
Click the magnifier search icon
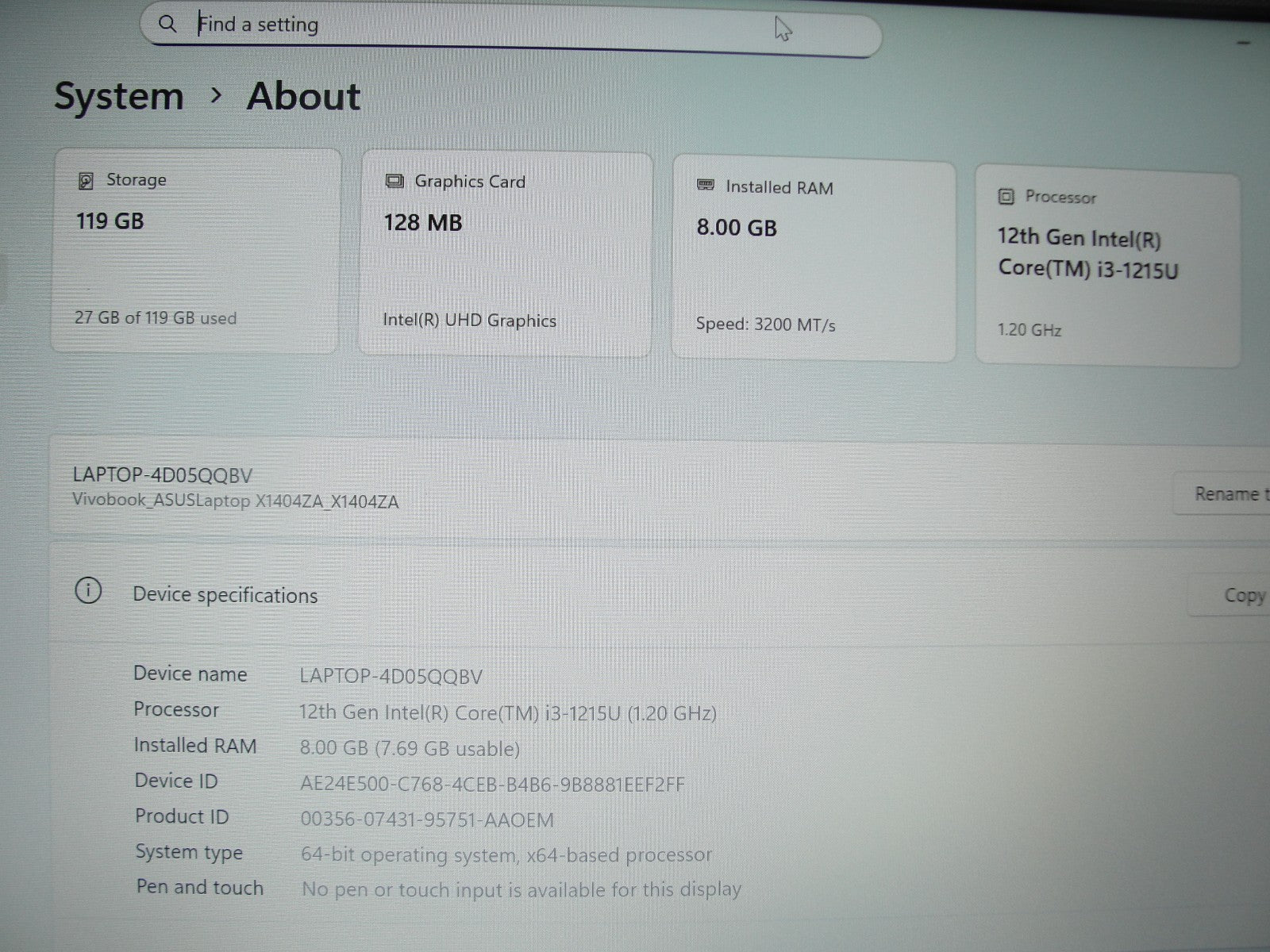point(167,24)
